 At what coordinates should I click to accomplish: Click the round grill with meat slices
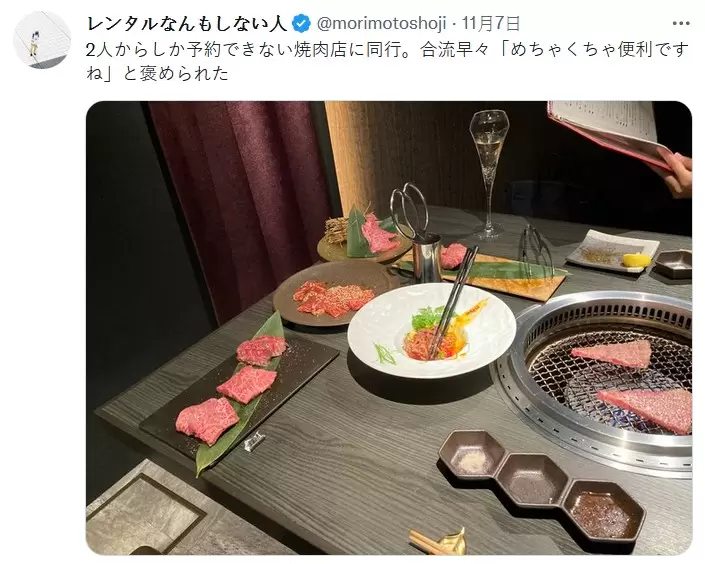point(595,383)
